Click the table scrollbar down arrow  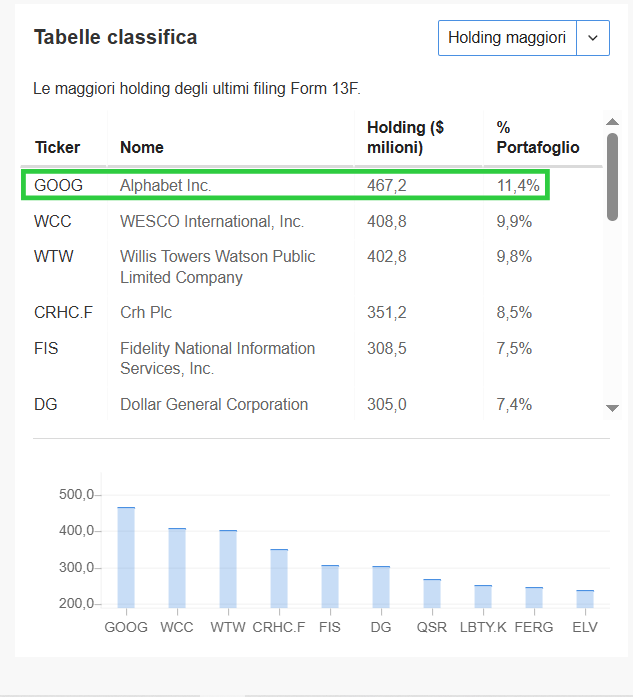[x=613, y=408]
